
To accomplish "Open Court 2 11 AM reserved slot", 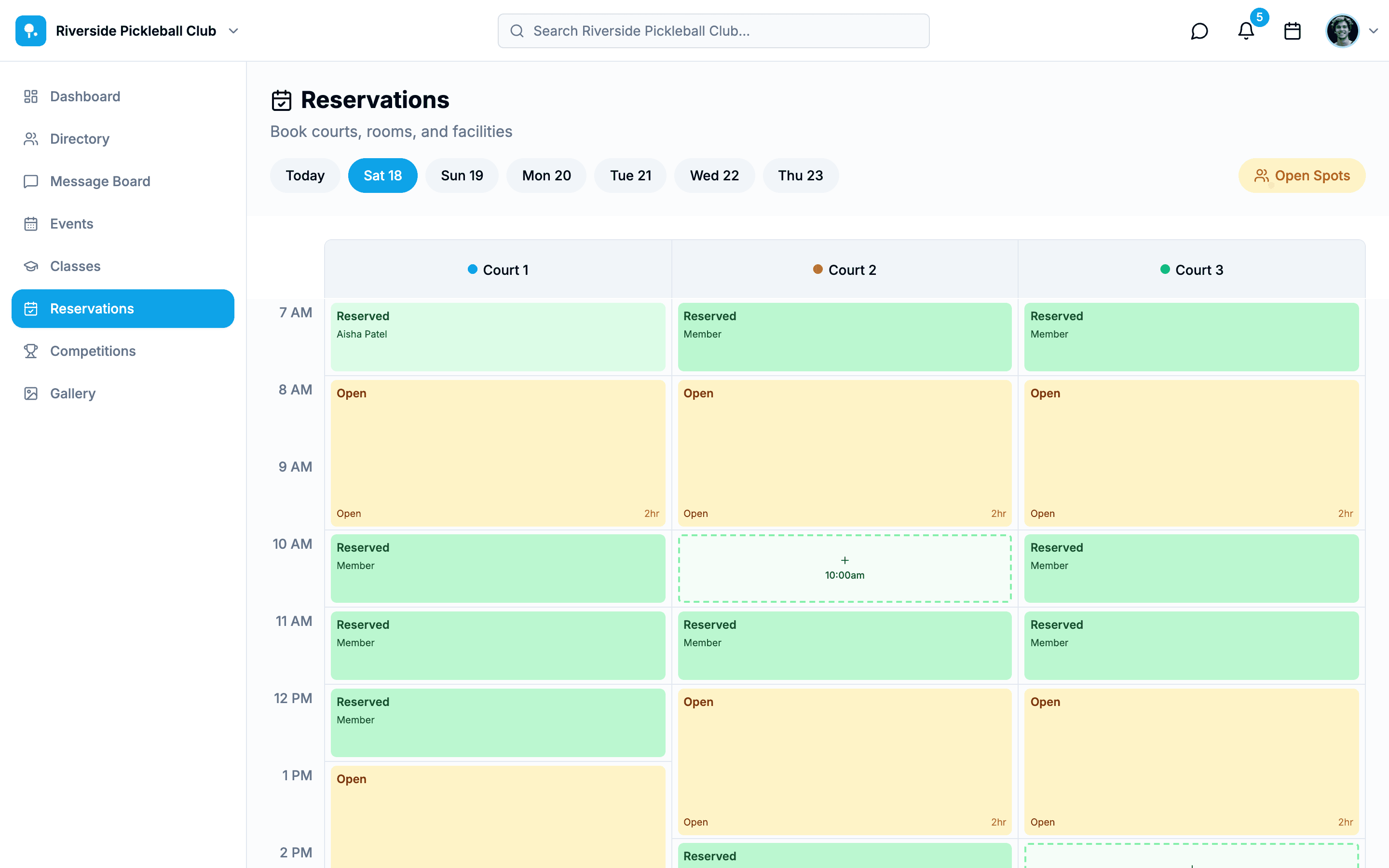I will 845,646.
